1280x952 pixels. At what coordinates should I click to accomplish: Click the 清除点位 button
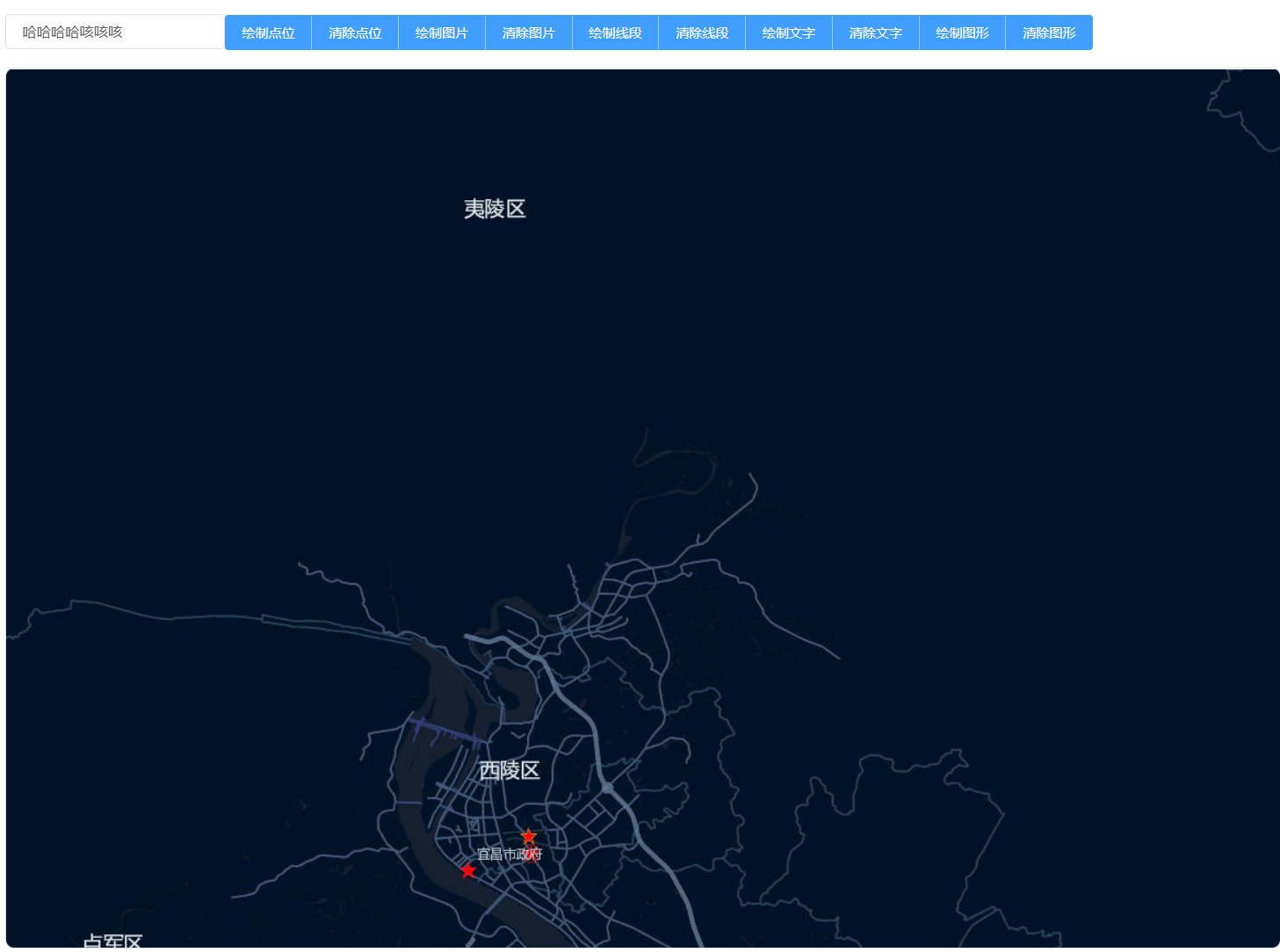pos(355,32)
